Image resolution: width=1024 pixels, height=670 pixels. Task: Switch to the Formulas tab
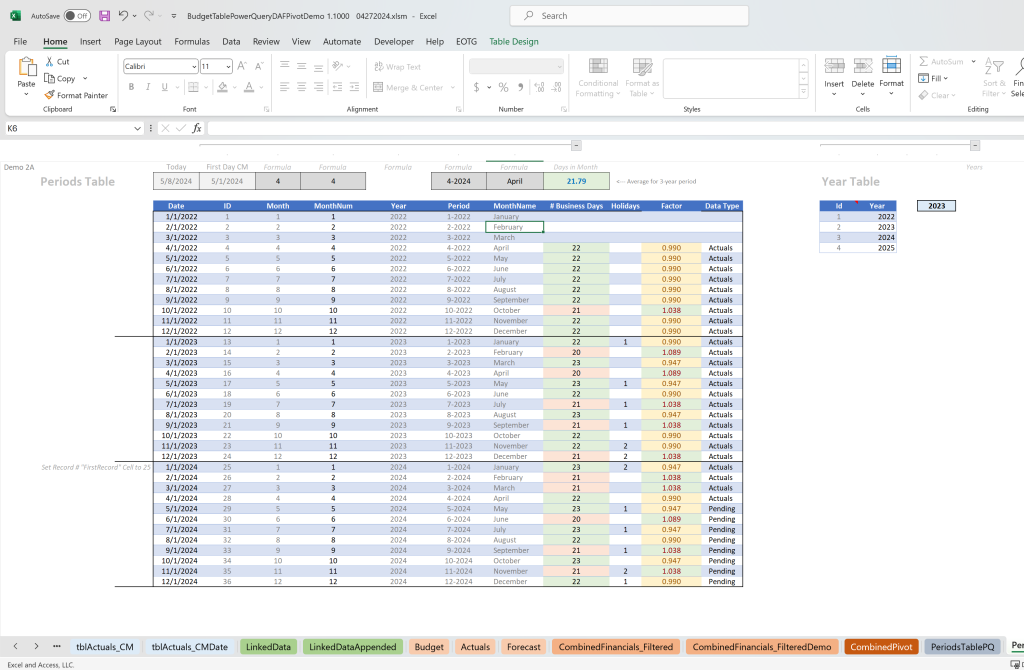192,41
